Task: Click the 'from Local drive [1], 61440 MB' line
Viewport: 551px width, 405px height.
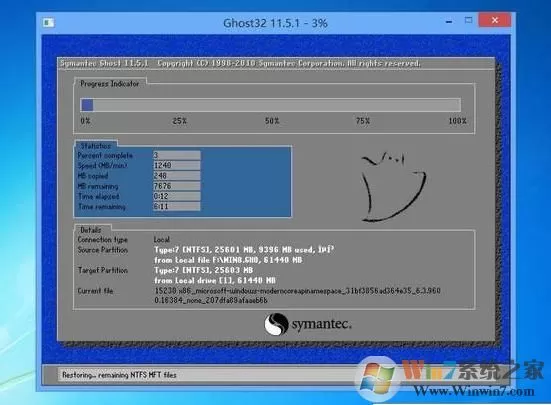Action: (215, 281)
